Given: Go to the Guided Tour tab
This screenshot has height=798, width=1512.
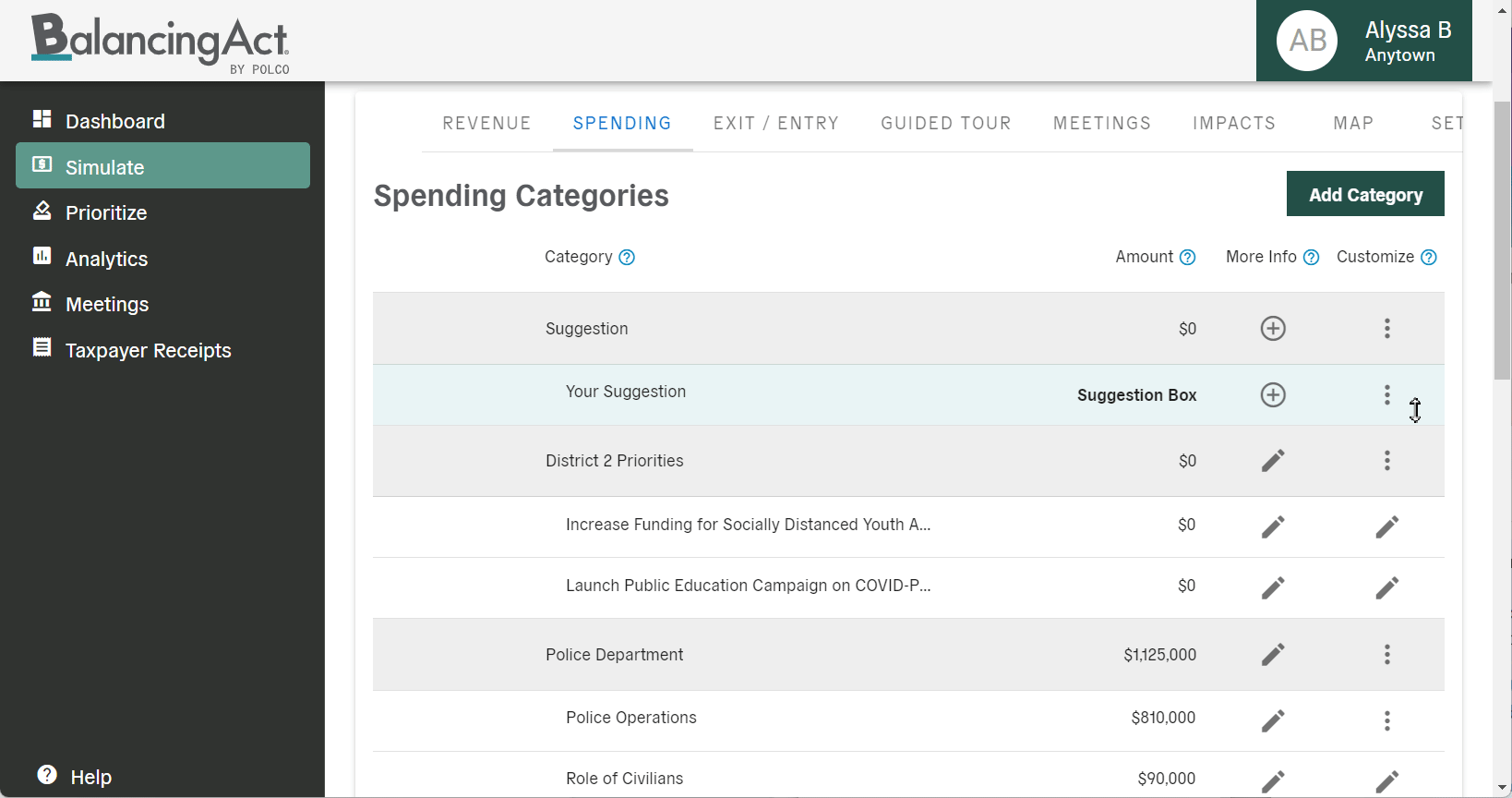Looking at the screenshot, I should pyautogui.click(x=946, y=123).
